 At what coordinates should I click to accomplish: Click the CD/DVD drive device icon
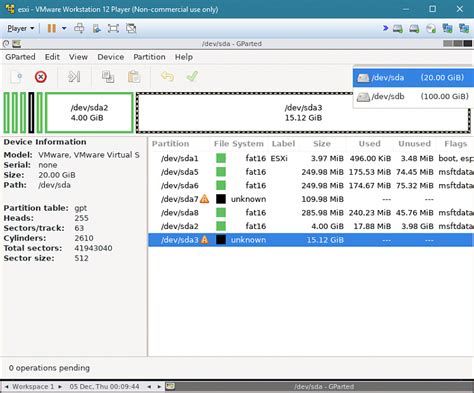point(431,29)
